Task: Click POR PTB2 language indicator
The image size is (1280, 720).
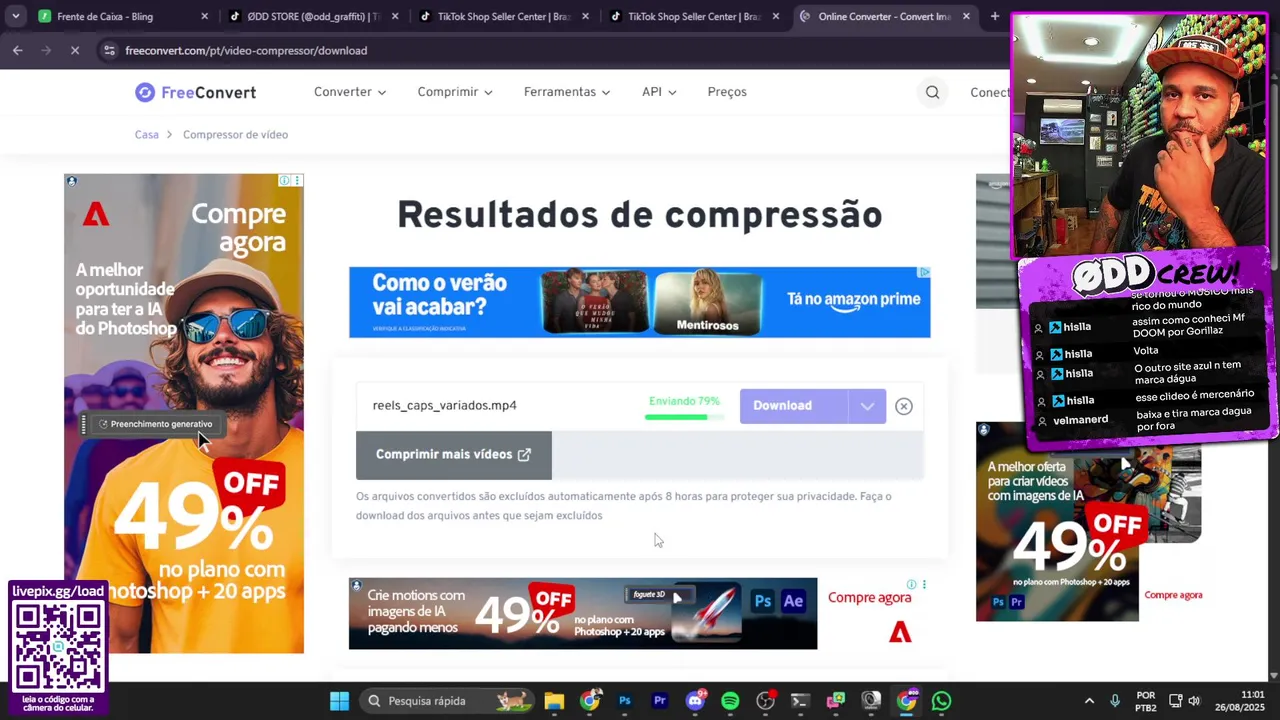Action: coord(1146,701)
